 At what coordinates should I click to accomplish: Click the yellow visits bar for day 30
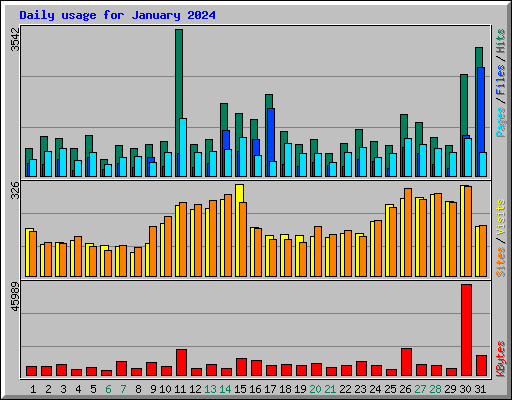pyautogui.click(x=463, y=231)
